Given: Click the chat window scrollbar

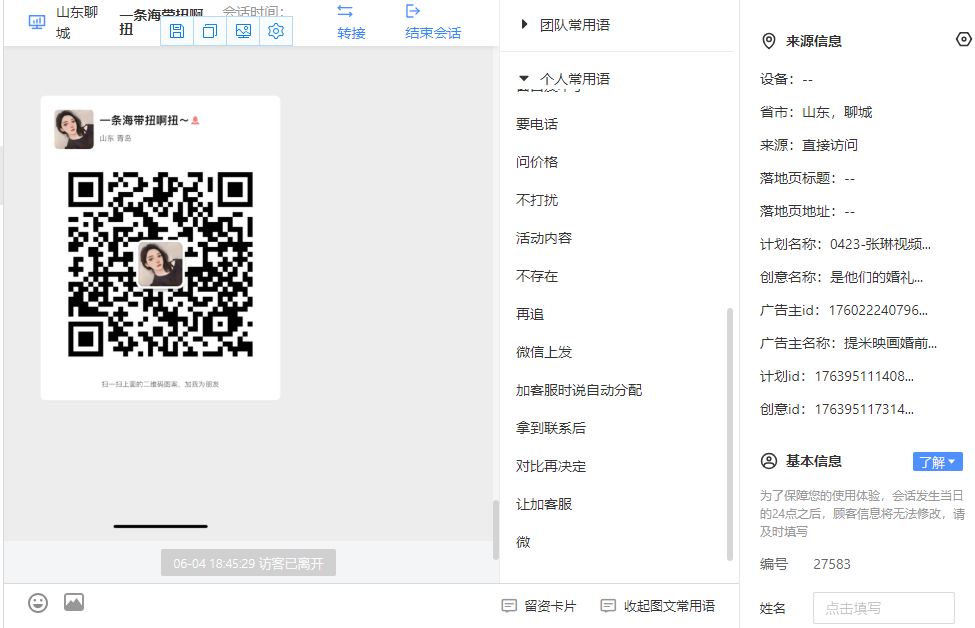Looking at the screenshot, I should (x=496, y=529).
